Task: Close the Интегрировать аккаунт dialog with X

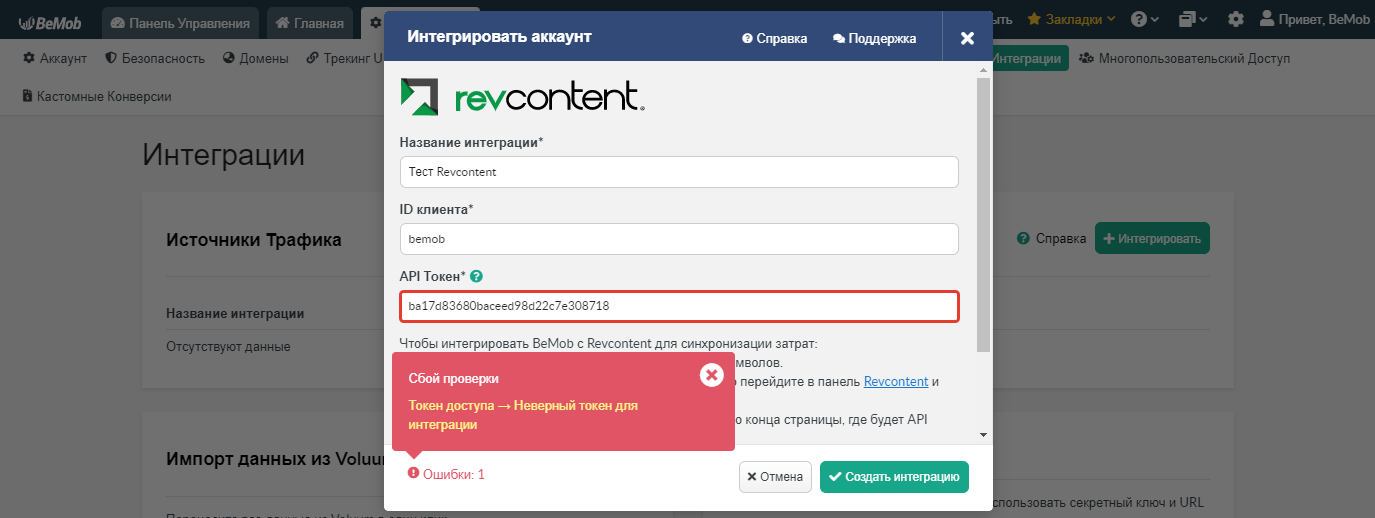Action: click(x=967, y=38)
